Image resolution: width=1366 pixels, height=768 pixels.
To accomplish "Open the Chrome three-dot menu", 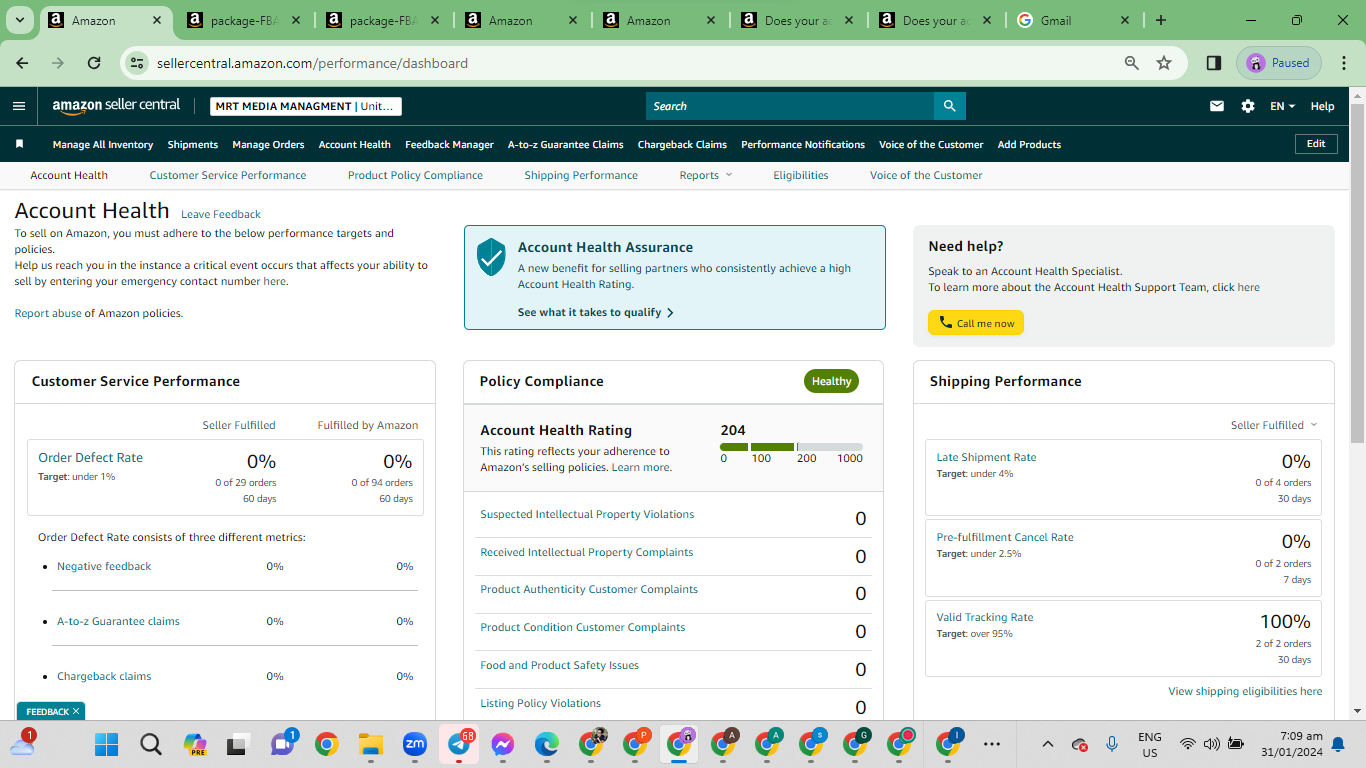I will (1342, 63).
